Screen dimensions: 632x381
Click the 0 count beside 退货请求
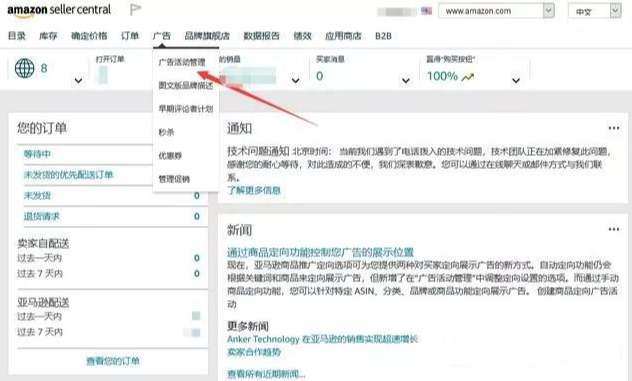click(197, 217)
